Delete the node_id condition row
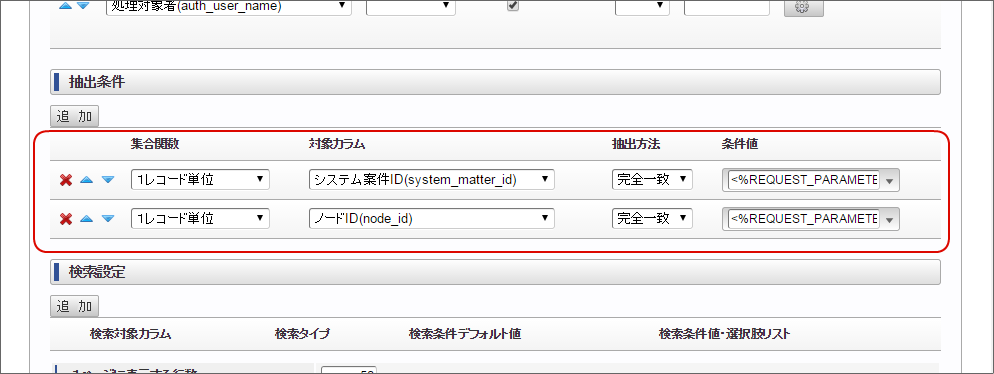This screenshot has width=994, height=374. coord(65,219)
